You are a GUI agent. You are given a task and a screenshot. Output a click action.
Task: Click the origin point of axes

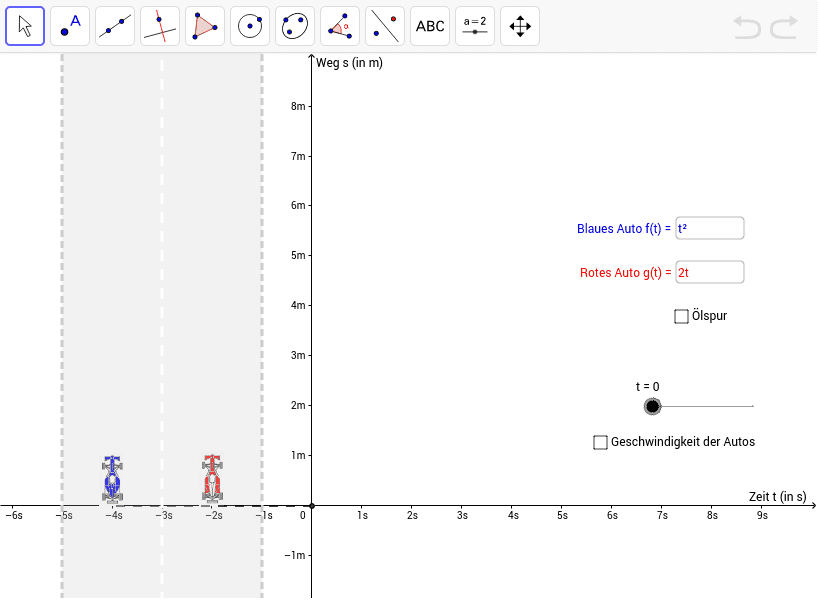point(312,506)
